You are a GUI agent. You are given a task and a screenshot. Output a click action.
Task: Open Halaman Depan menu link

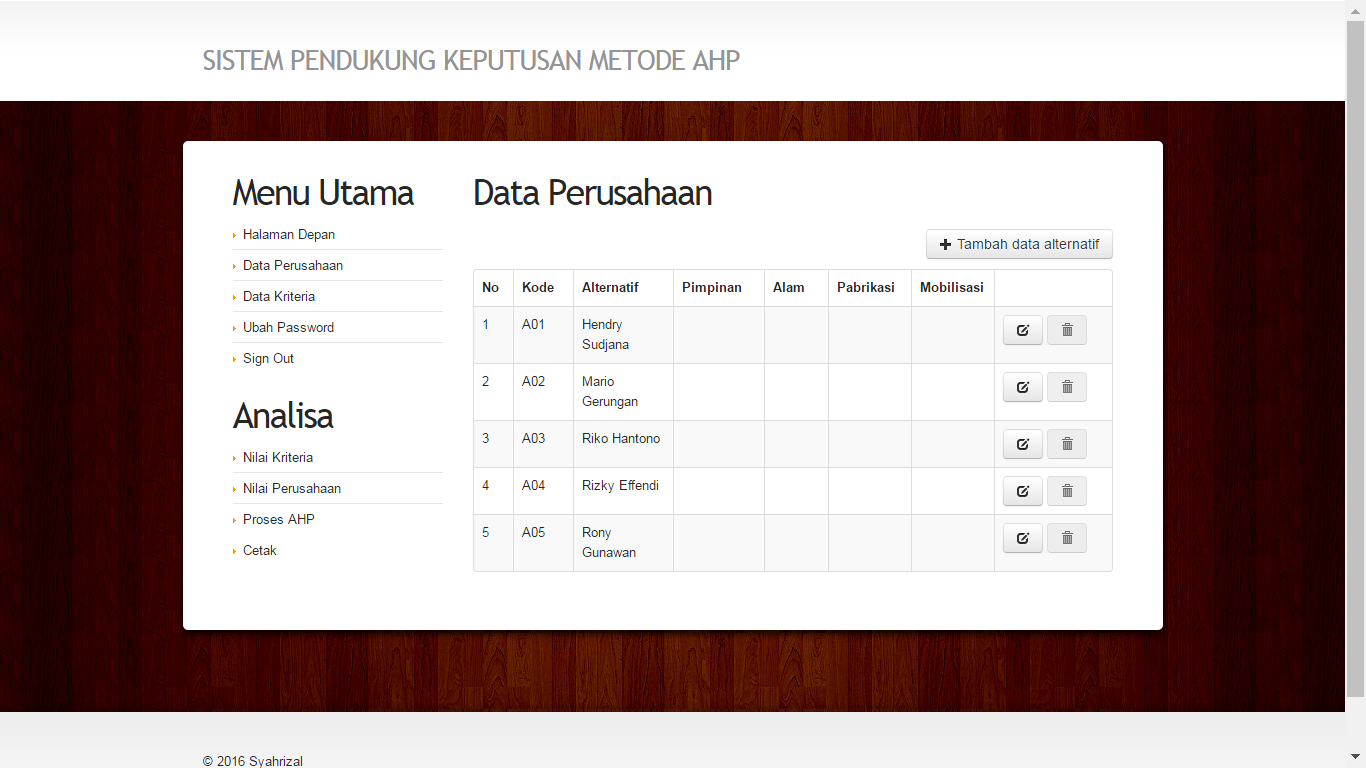pos(289,235)
